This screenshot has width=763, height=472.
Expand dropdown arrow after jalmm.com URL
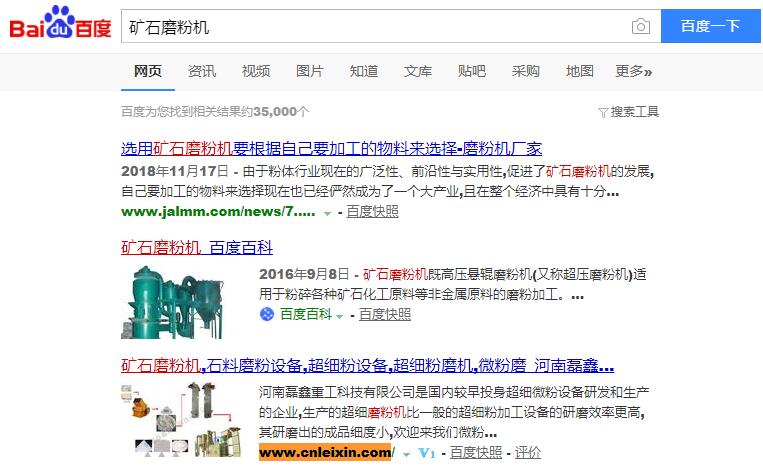327,213
